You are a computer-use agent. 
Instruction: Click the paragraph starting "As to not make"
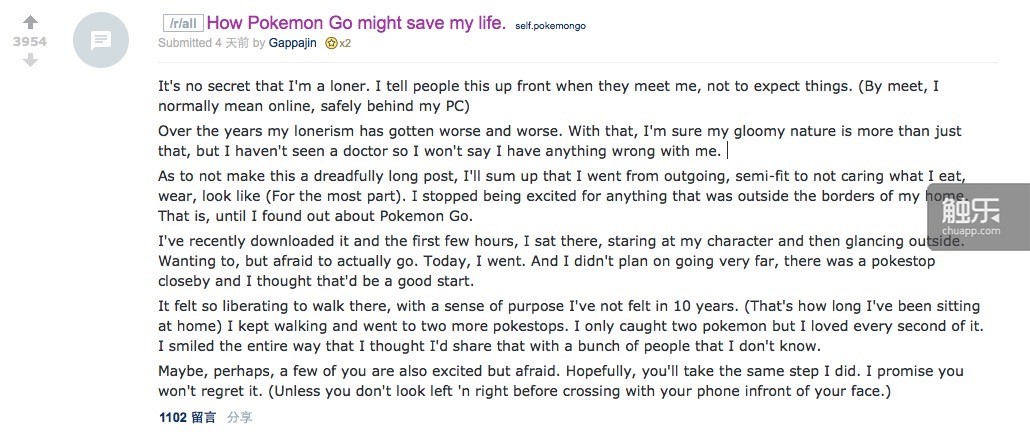click(x=564, y=196)
